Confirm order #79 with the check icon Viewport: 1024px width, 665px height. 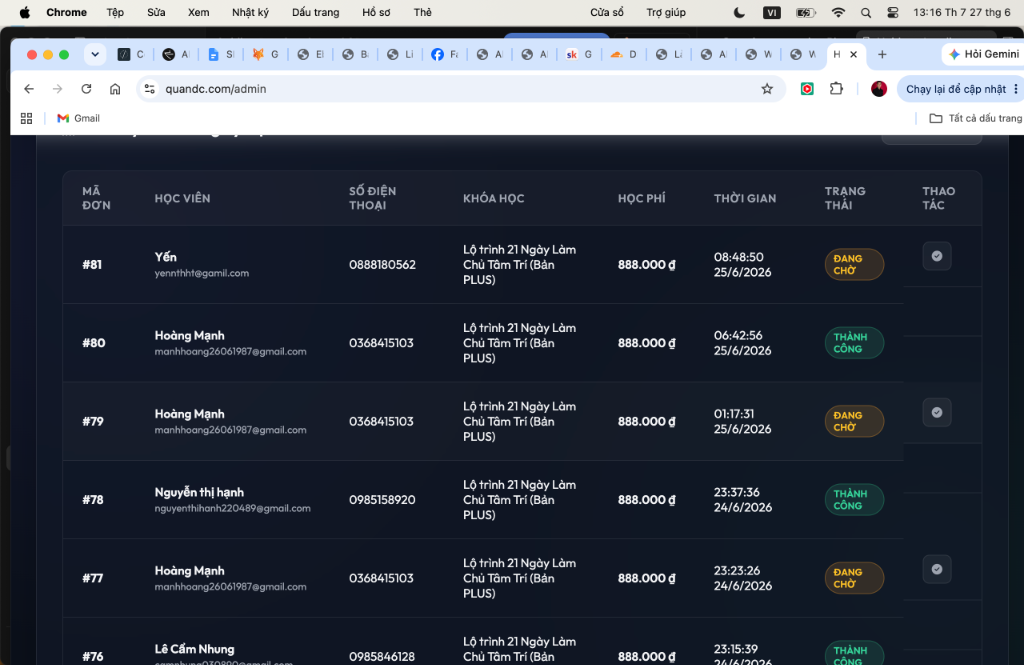click(x=936, y=413)
